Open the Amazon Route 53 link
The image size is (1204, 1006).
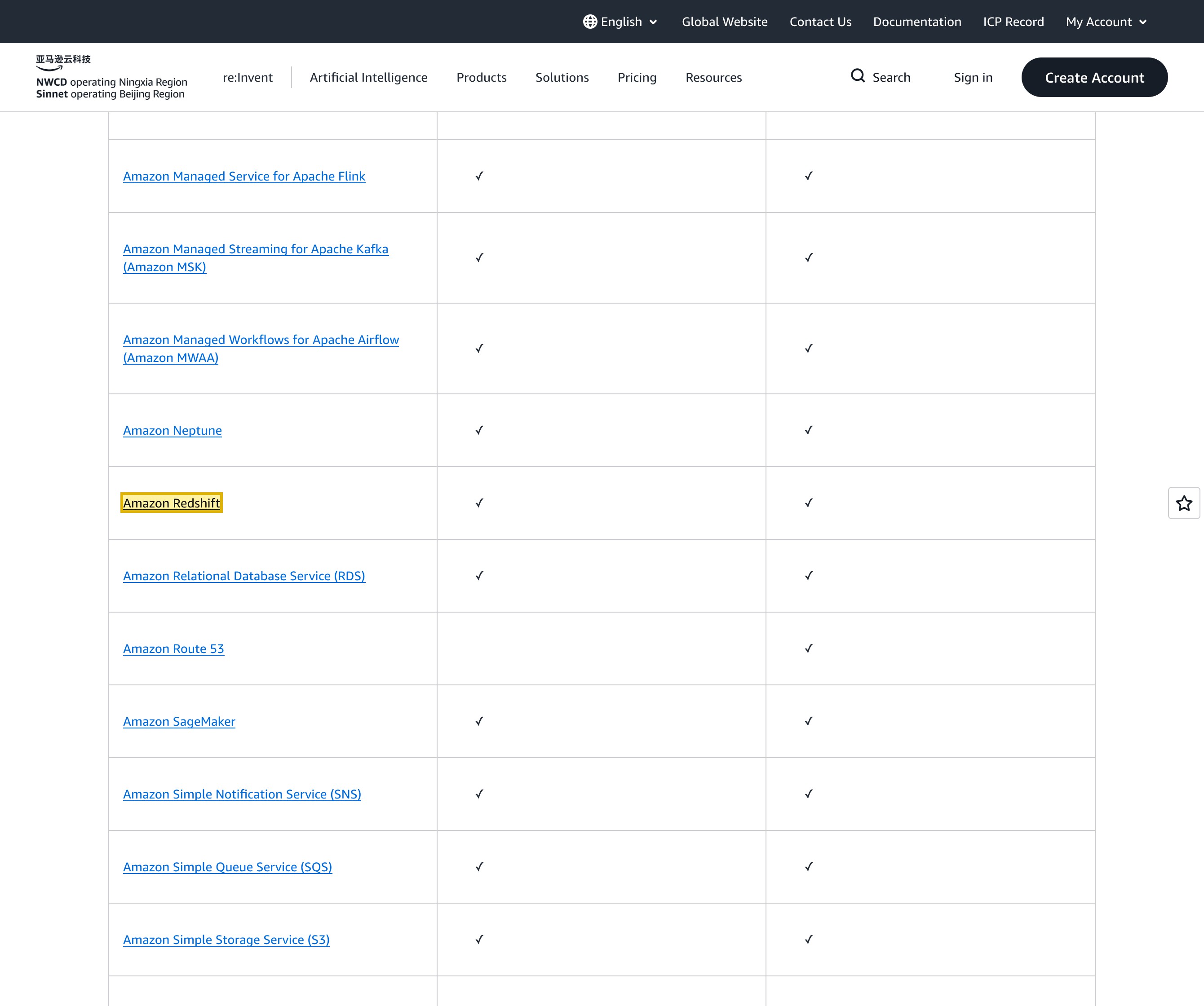click(x=173, y=649)
